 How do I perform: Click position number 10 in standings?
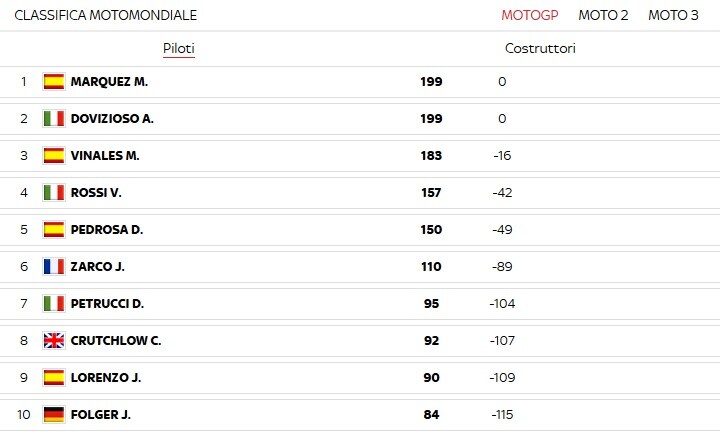[x=24, y=414]
